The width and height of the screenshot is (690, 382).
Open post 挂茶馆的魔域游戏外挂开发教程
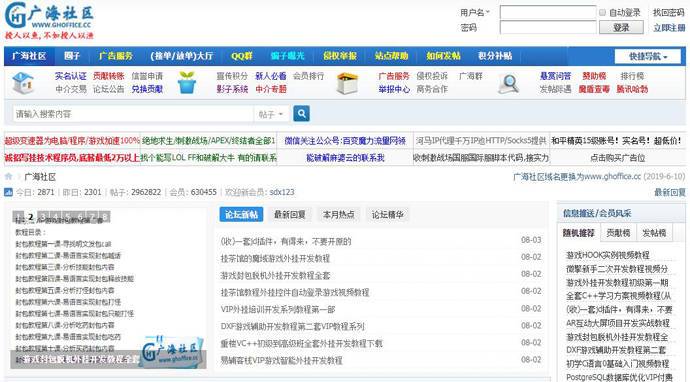pyautogui.click(x=275, y=258)
